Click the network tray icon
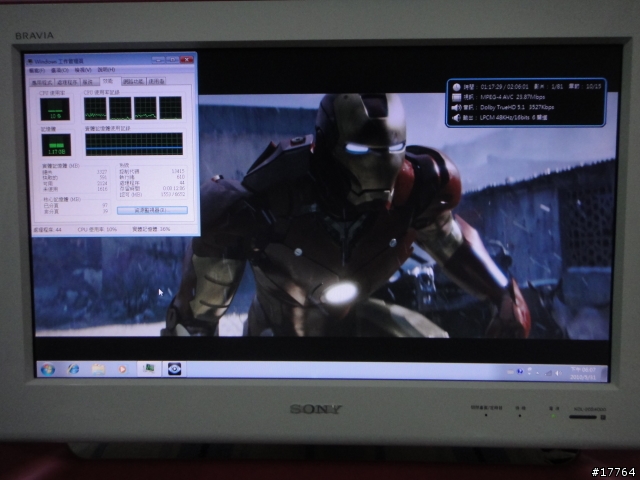This screenshot has height=480, width=640. 549,373
